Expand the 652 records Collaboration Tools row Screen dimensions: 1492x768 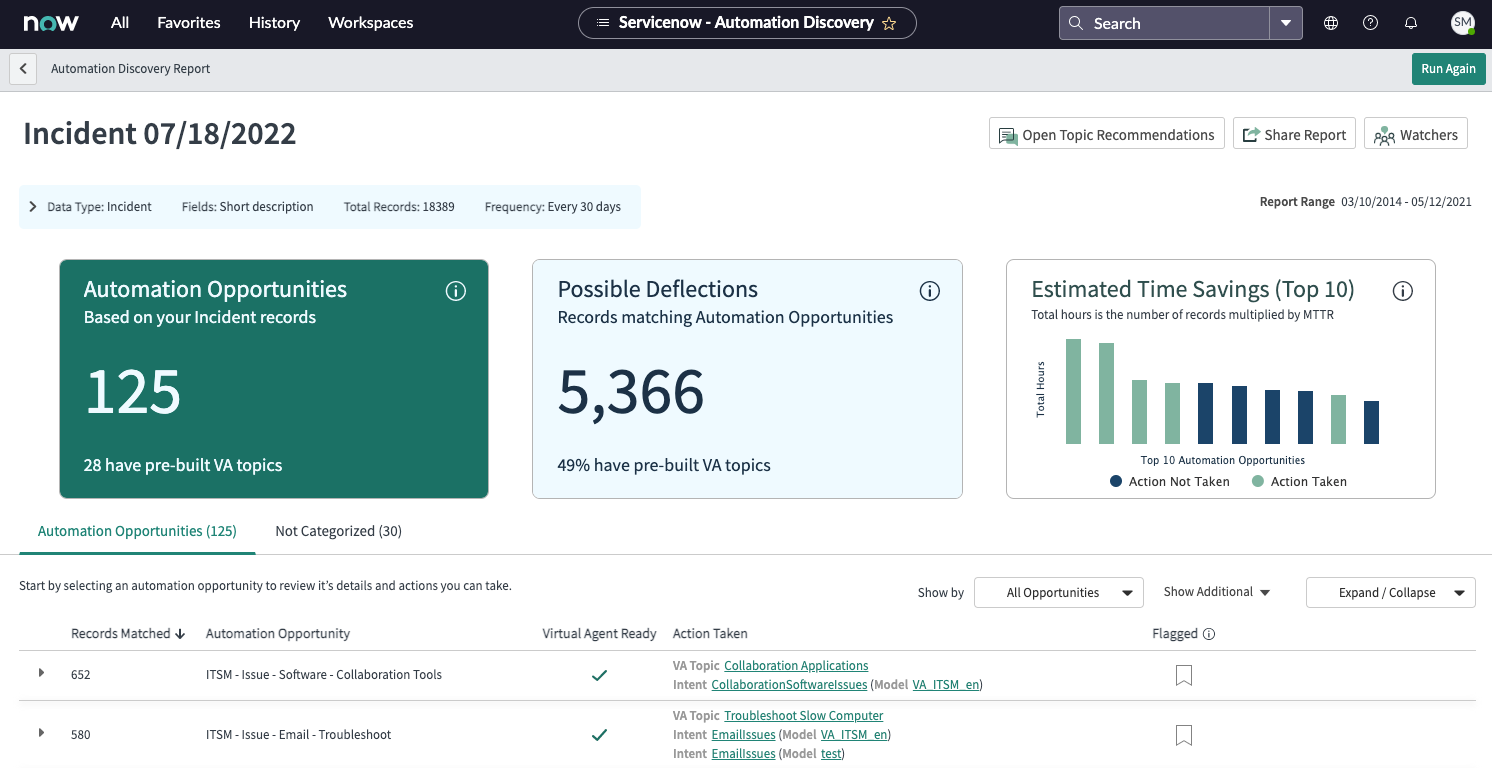41,673
